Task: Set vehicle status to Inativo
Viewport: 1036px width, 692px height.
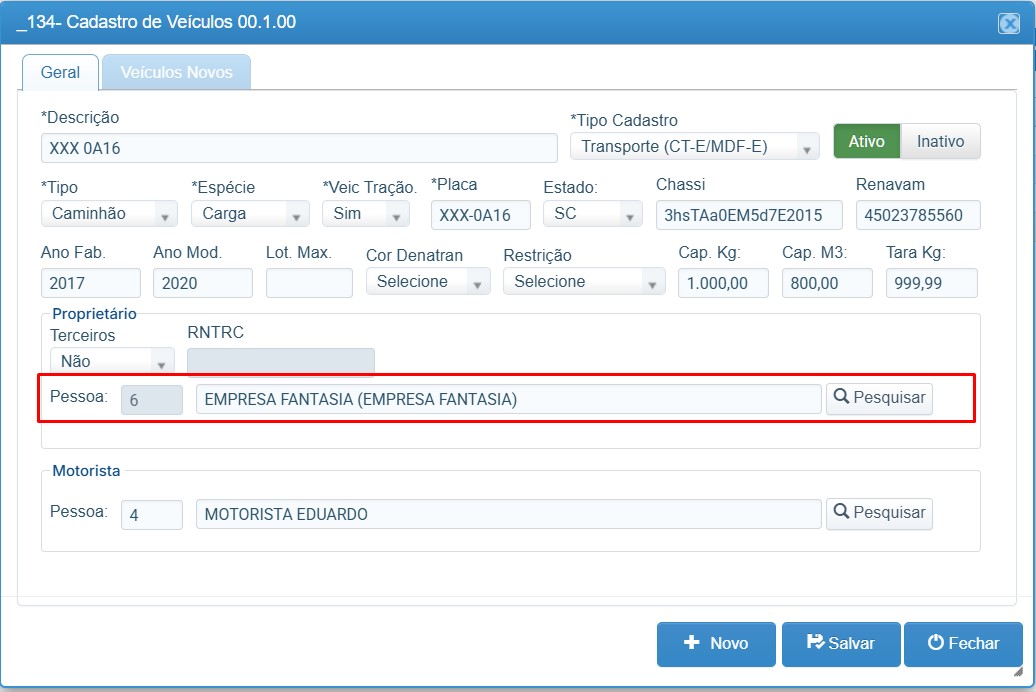Action: 940,141
